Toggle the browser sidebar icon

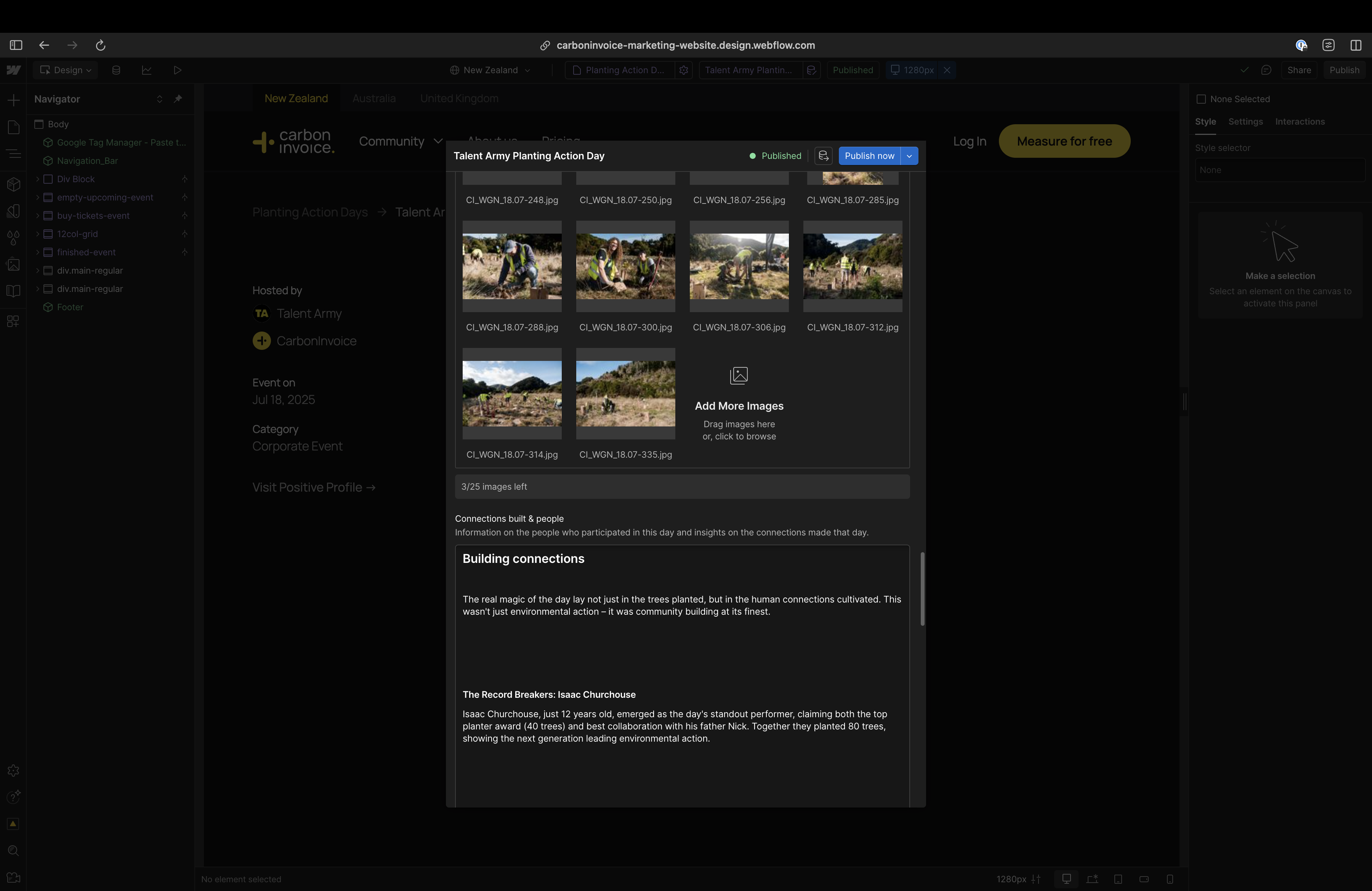click(16, 45)
